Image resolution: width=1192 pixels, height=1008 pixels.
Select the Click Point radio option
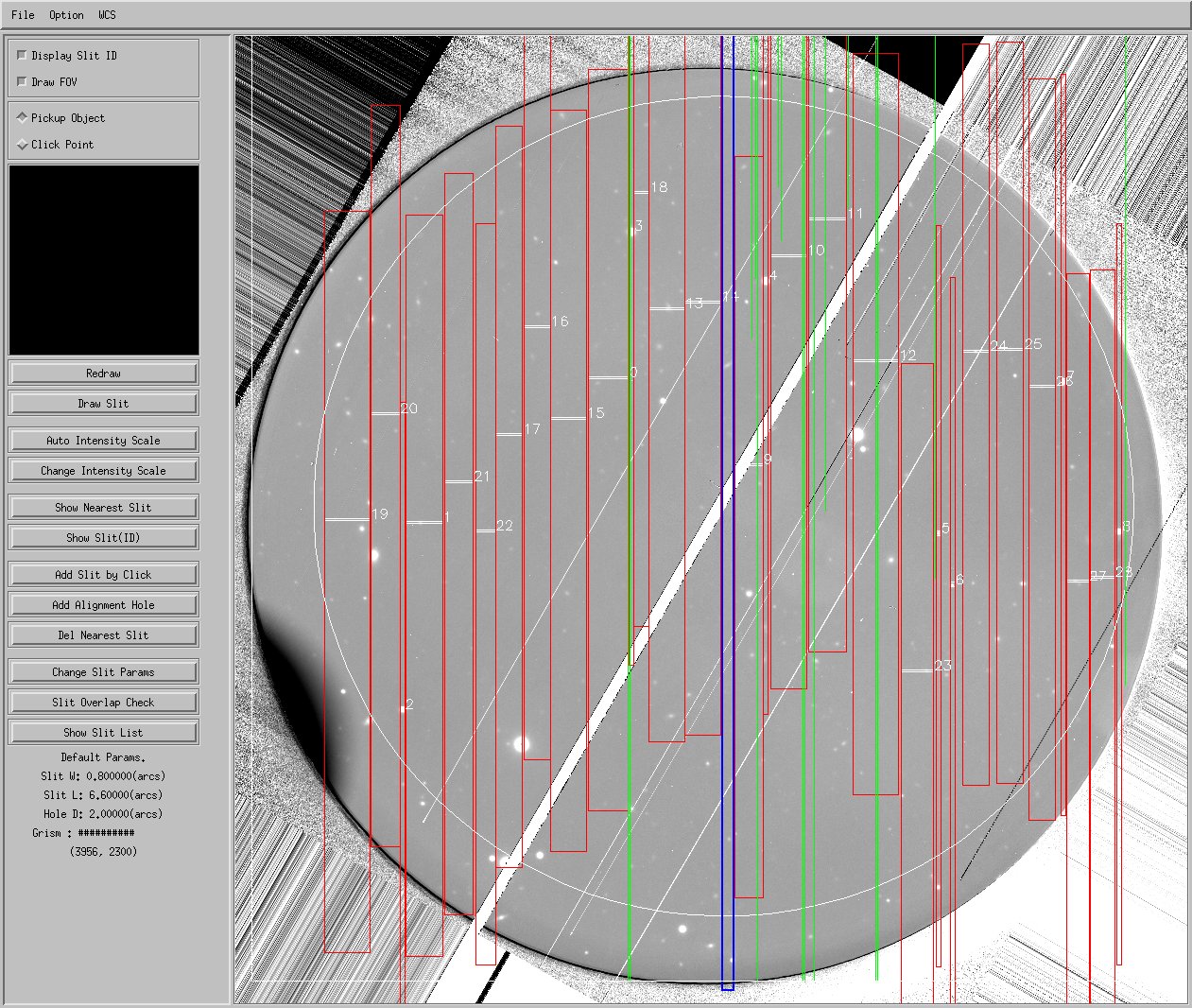(x=23, y=145)
